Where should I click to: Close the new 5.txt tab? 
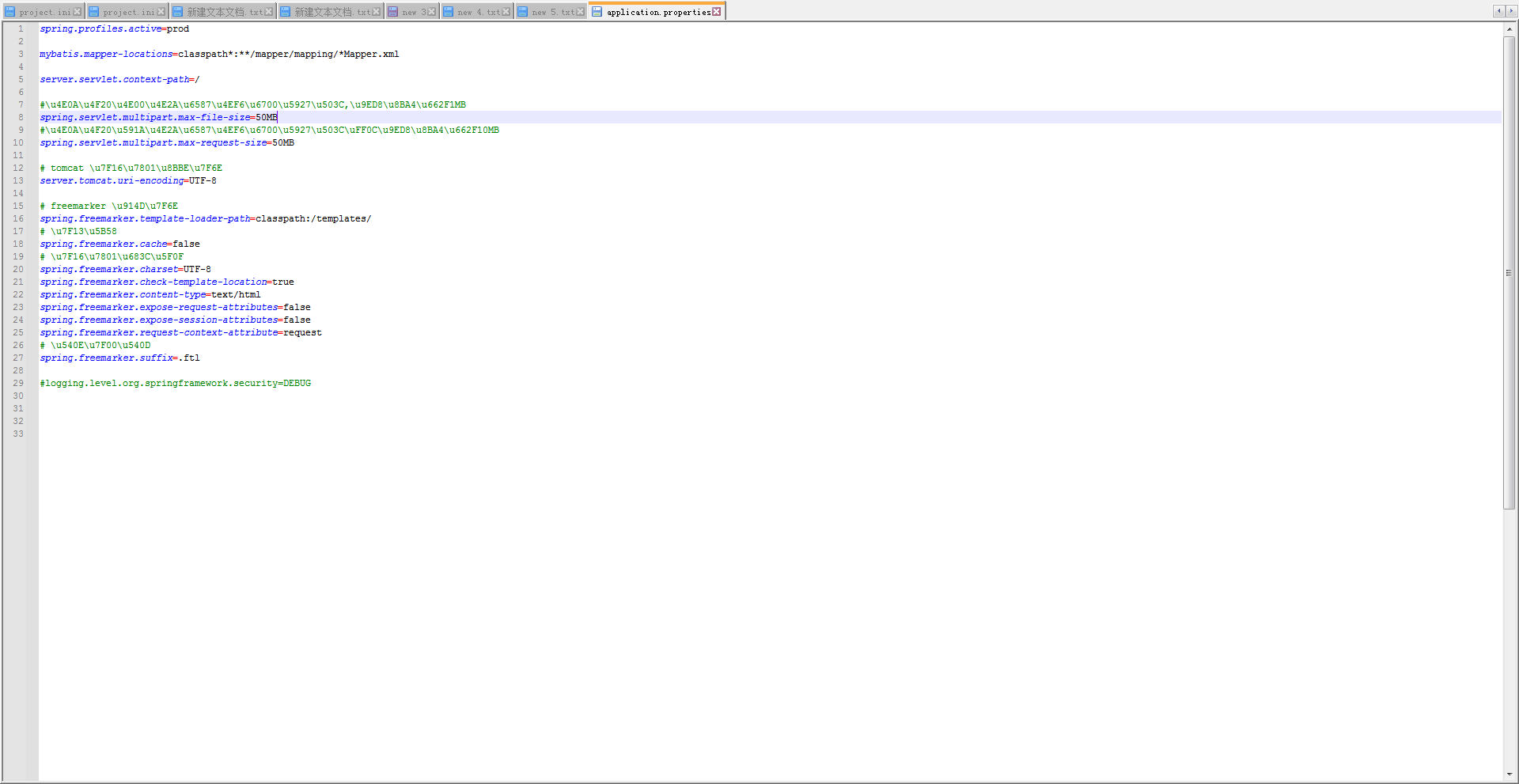point(581,12)
